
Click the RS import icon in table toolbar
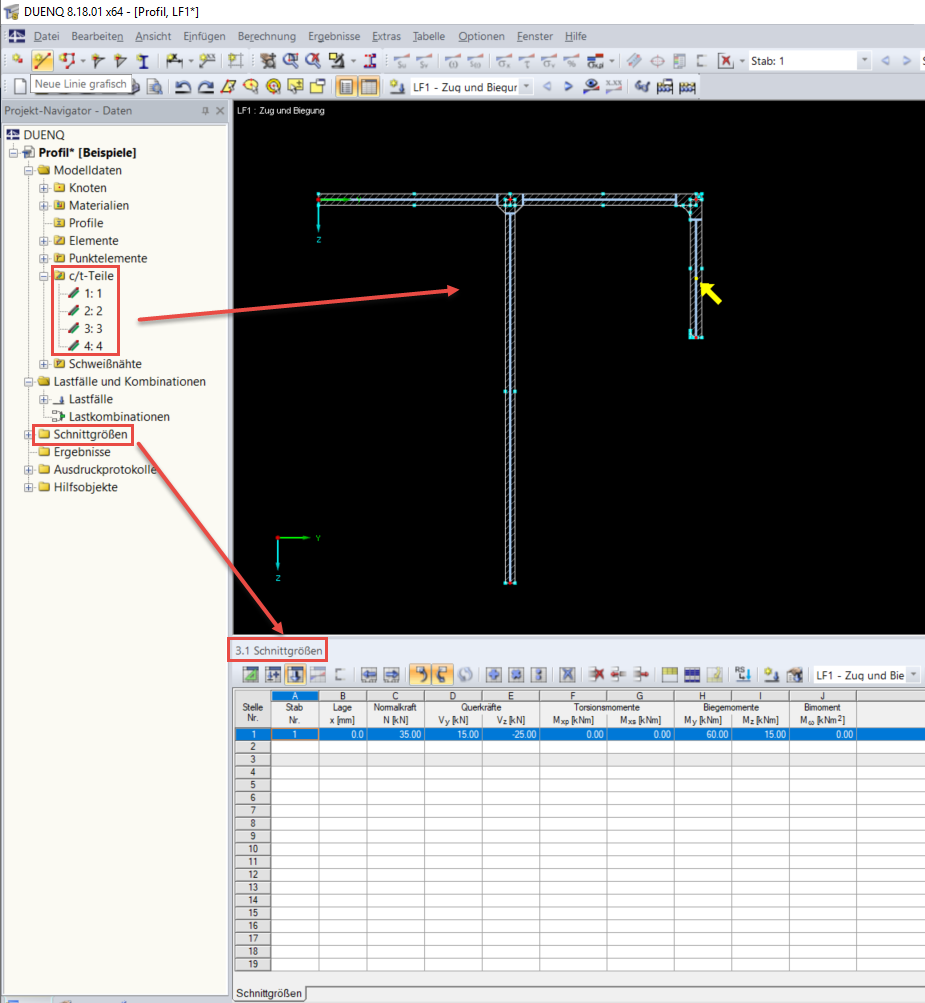pyautogui.click(x=743, y=674)
